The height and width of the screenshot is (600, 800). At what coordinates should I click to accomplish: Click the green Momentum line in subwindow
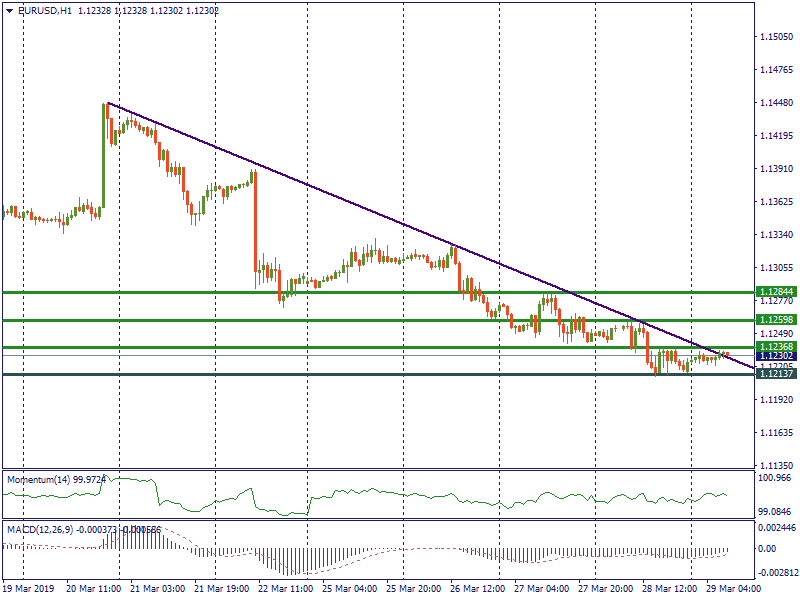click(400, 494)
